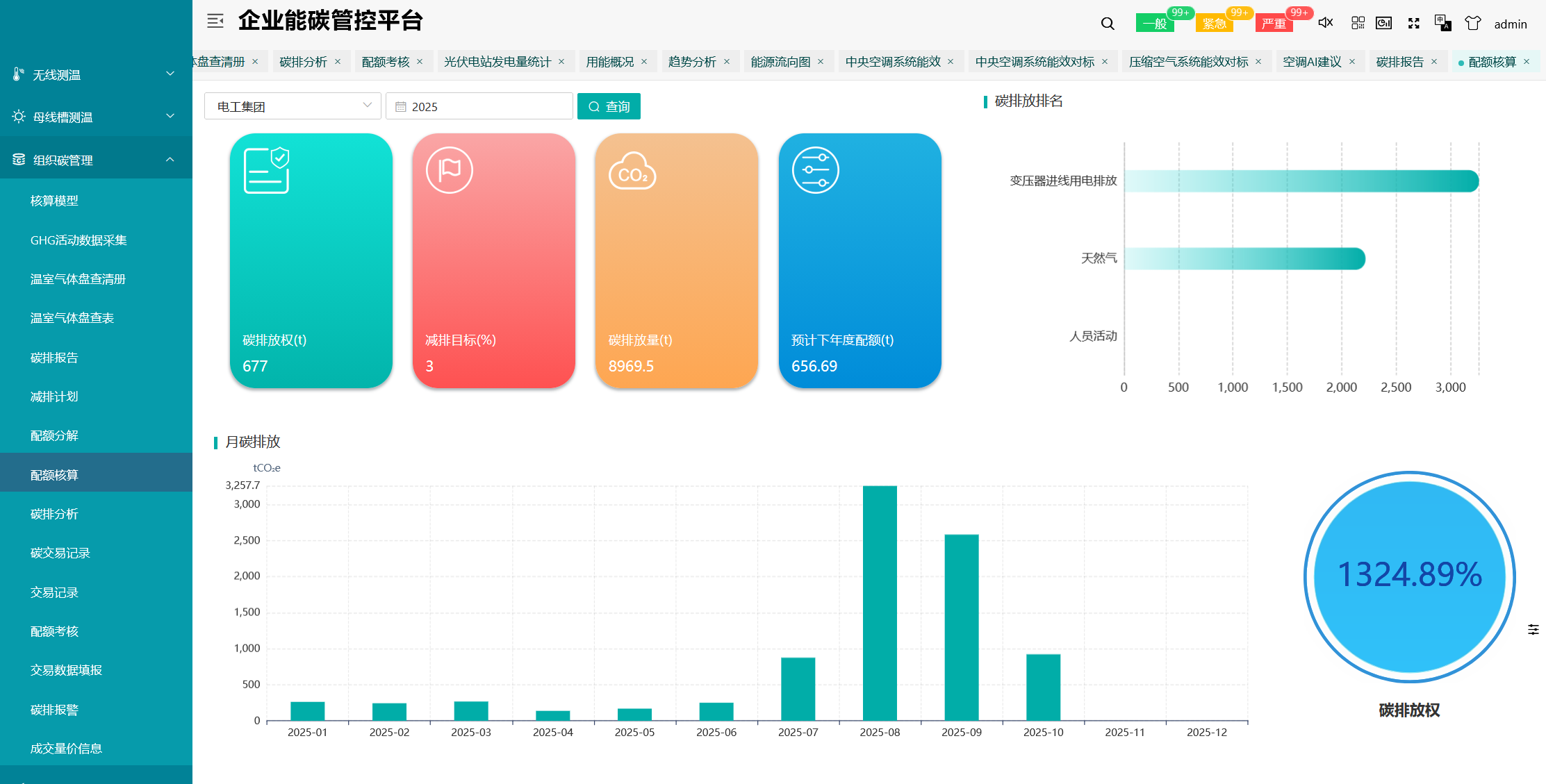The width and height of the screenshot is (1546, 784).
Task: Click the year 2025 date input field
Action: pyautogui.click(x=479, y=106)
